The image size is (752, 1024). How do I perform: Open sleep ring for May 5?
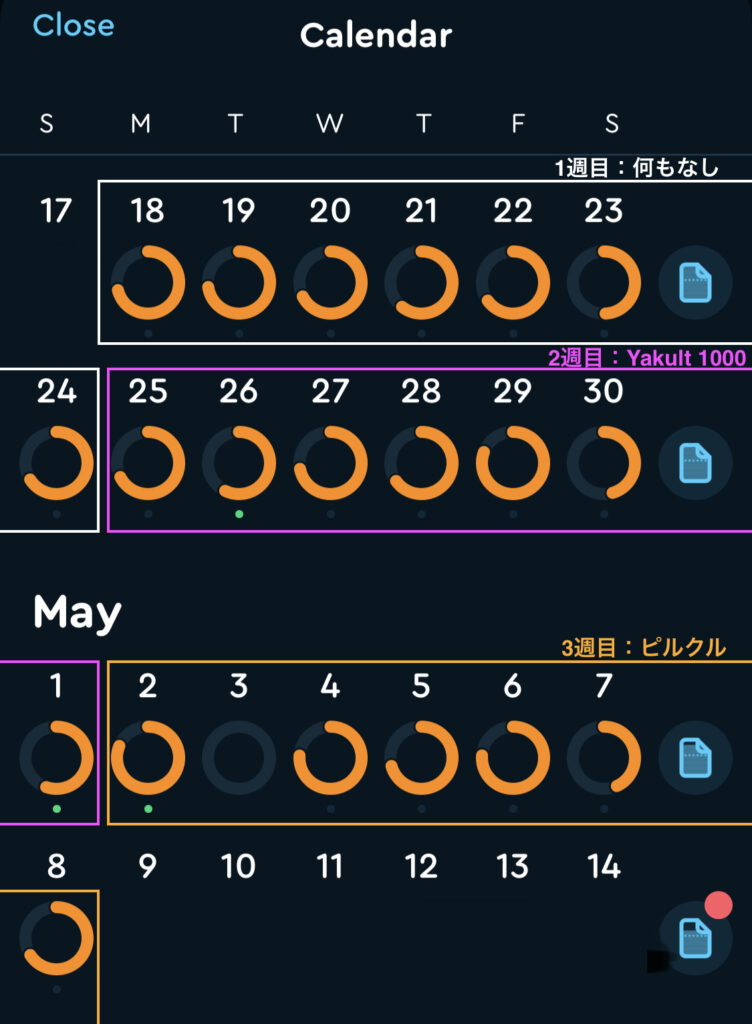[x=421, y=758]
